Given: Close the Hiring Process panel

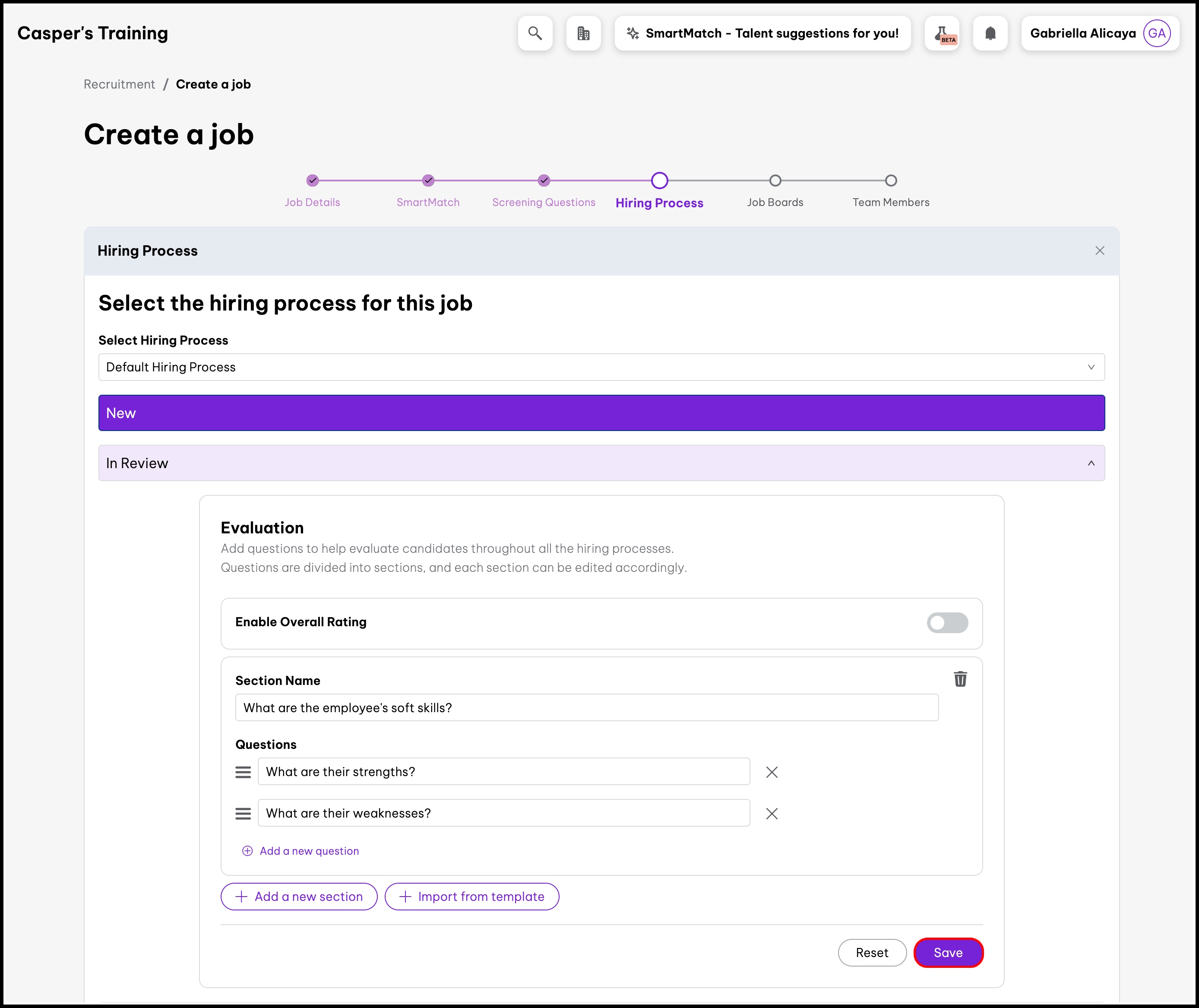Looking at the screenshot, I should [1100, 251].
